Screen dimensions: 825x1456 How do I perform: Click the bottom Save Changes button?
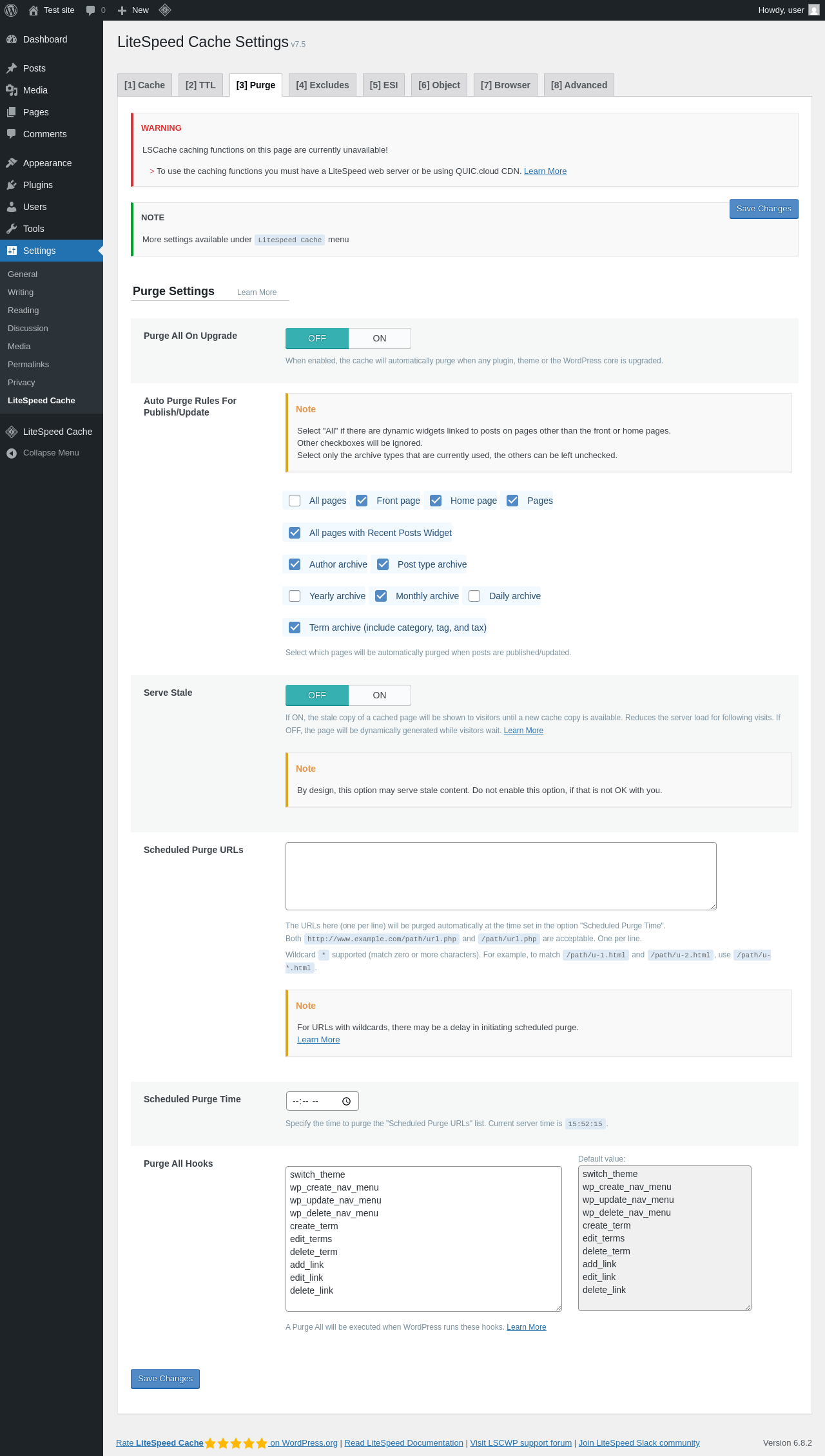coord(165,1379)
